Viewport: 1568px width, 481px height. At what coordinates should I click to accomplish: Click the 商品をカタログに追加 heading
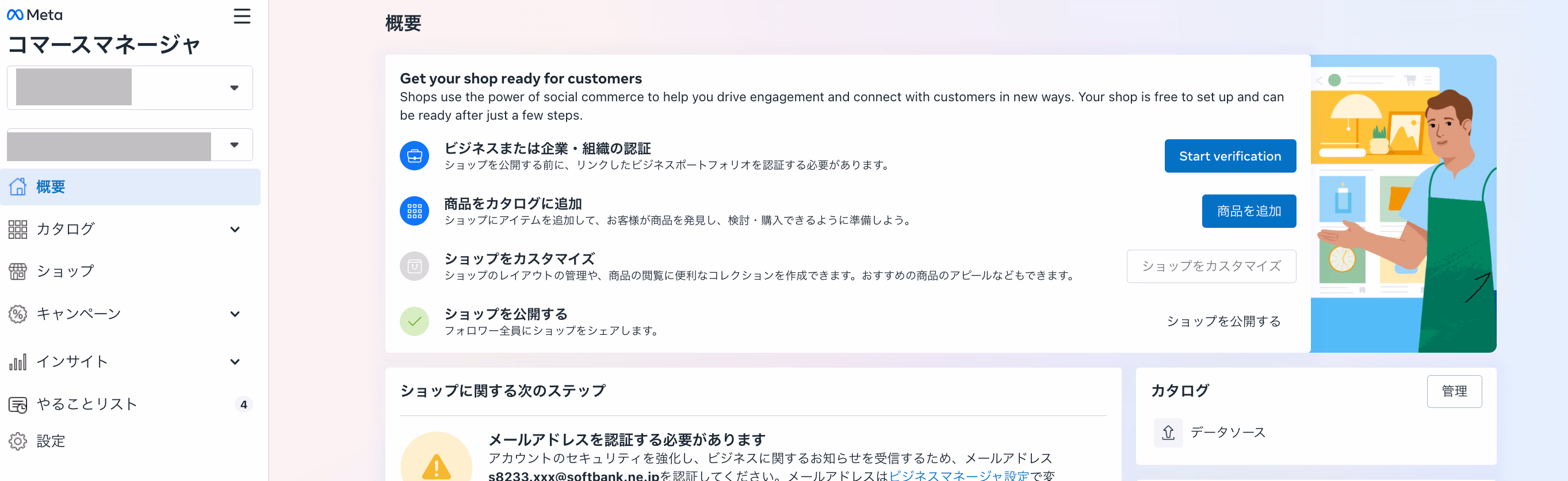[x=513, y=203]
